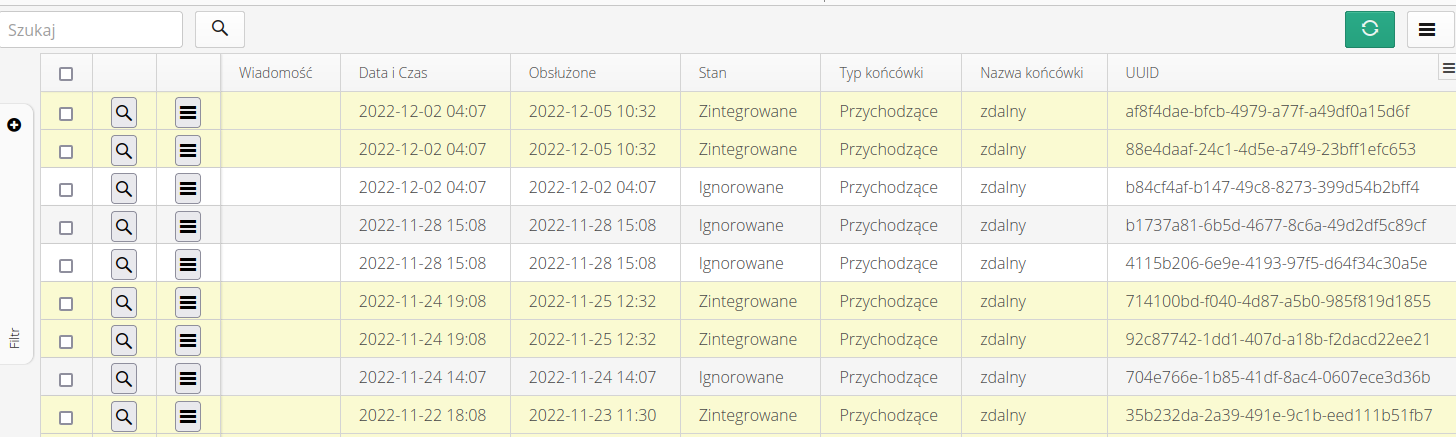
Task: Click the UUID column header
Action: click(x=1142, y=73)
